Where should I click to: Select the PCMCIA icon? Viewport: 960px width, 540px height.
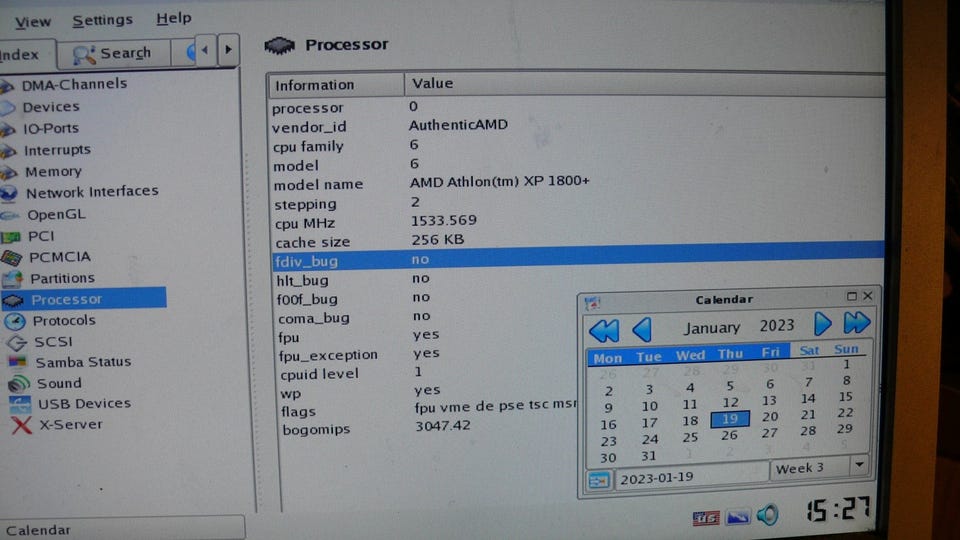12,258
